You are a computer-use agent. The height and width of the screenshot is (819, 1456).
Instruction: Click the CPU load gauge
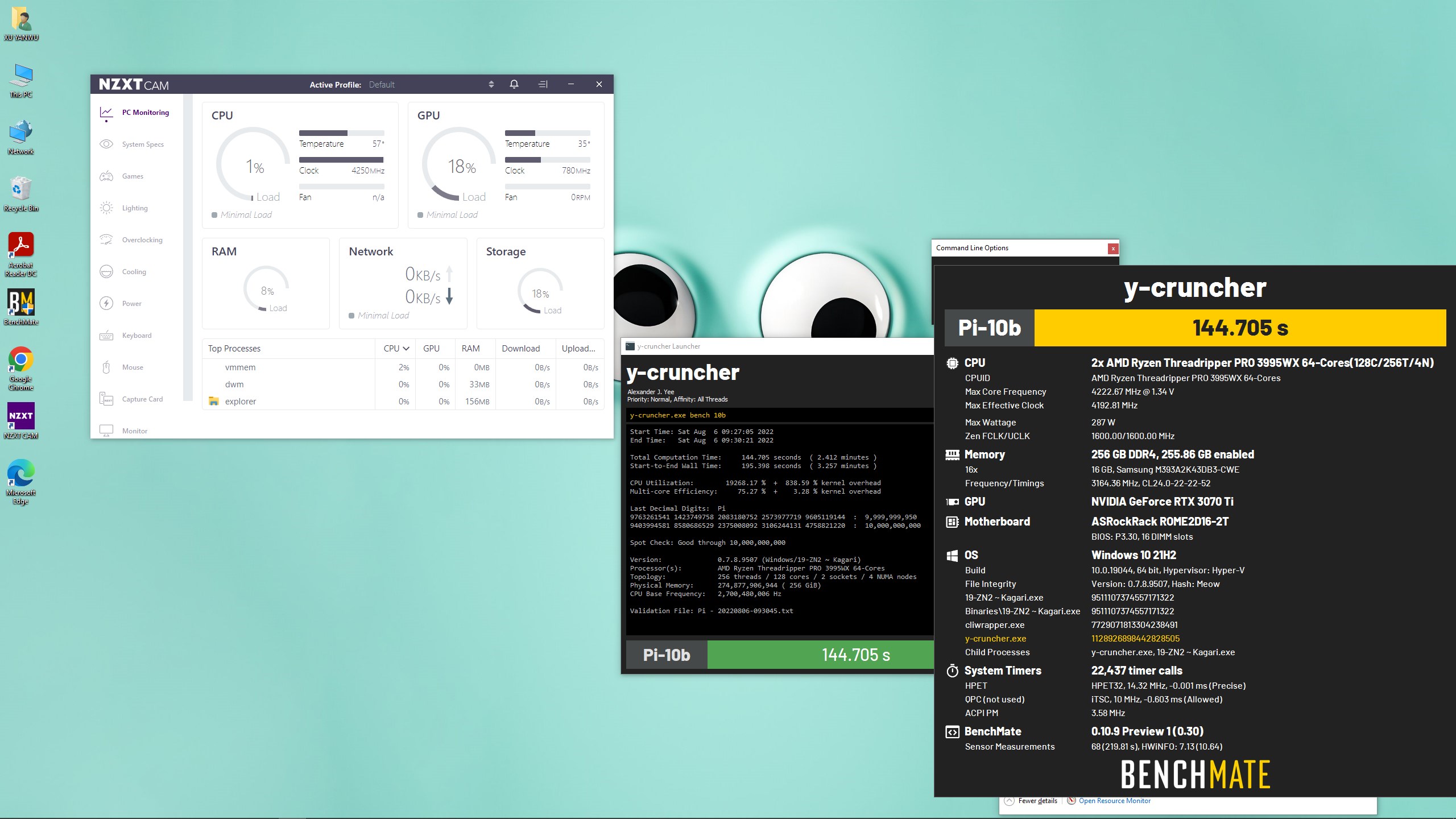pos(254,164)
